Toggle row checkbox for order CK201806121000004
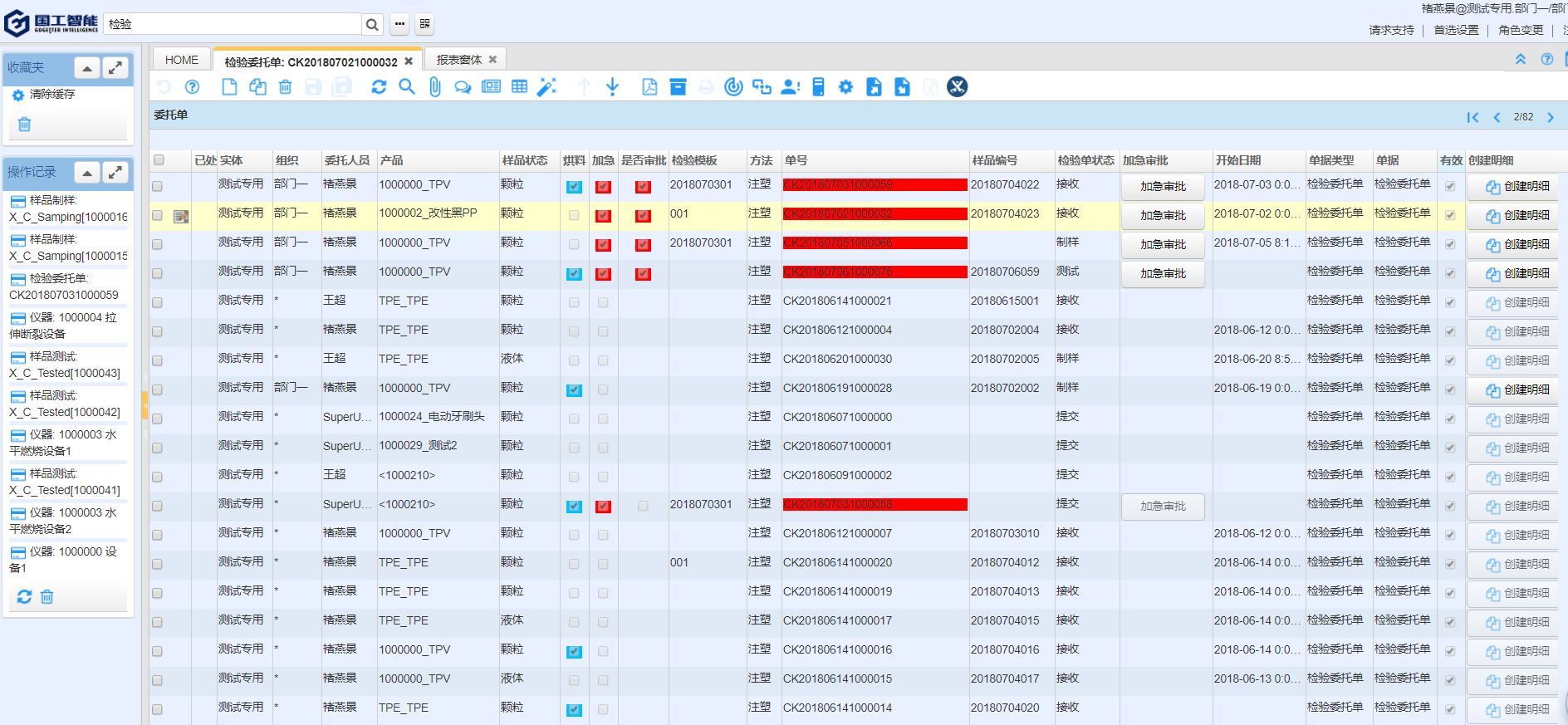1568x725 pixels. pyautogui.click(x=158, y=331)
